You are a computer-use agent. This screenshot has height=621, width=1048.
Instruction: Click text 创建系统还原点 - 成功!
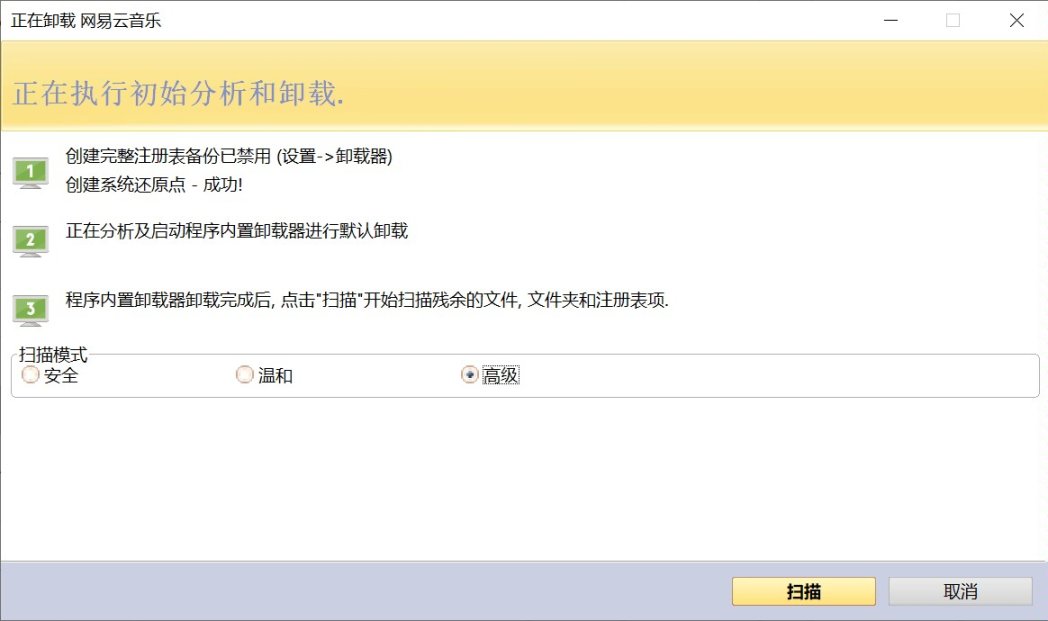[154, 185]
